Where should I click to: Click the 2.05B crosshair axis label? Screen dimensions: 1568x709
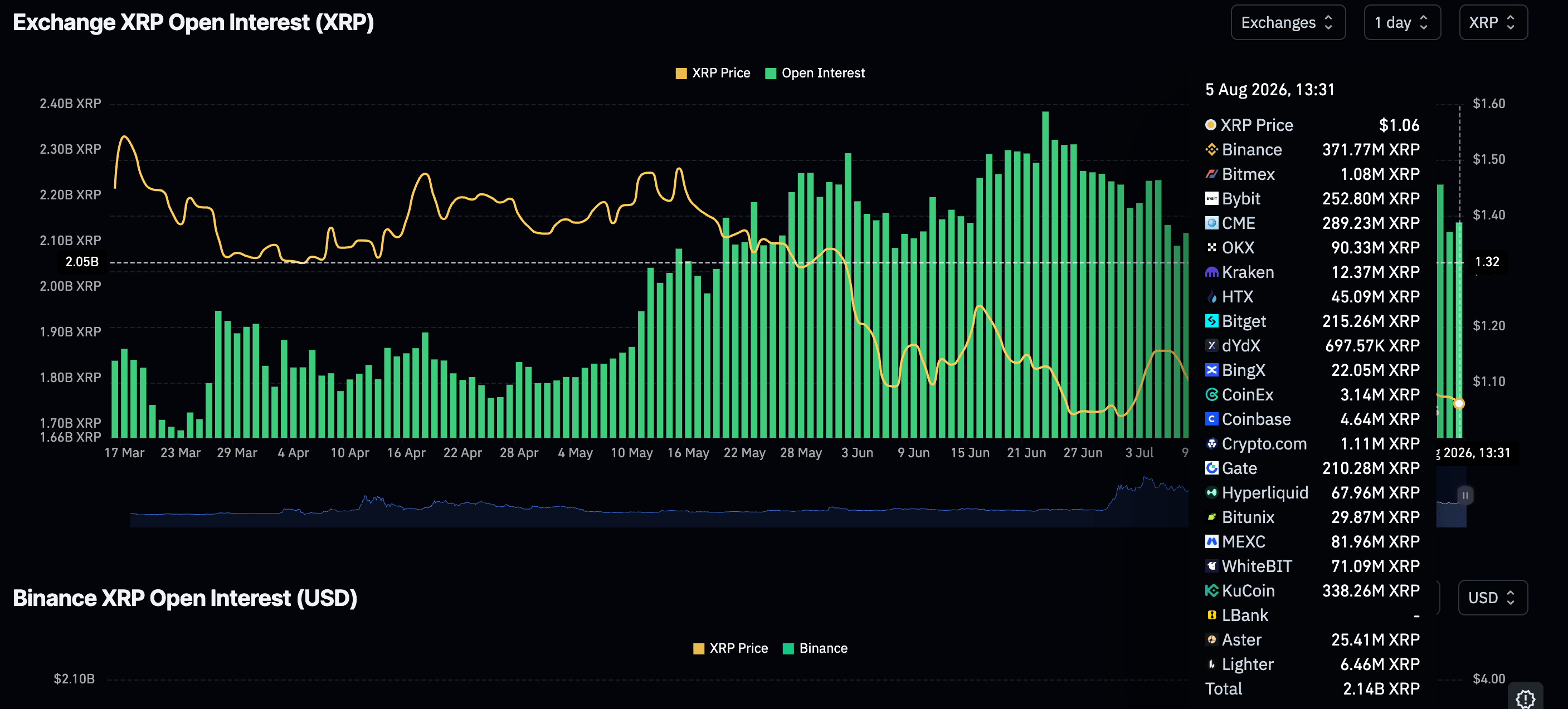tap(81, 262)
